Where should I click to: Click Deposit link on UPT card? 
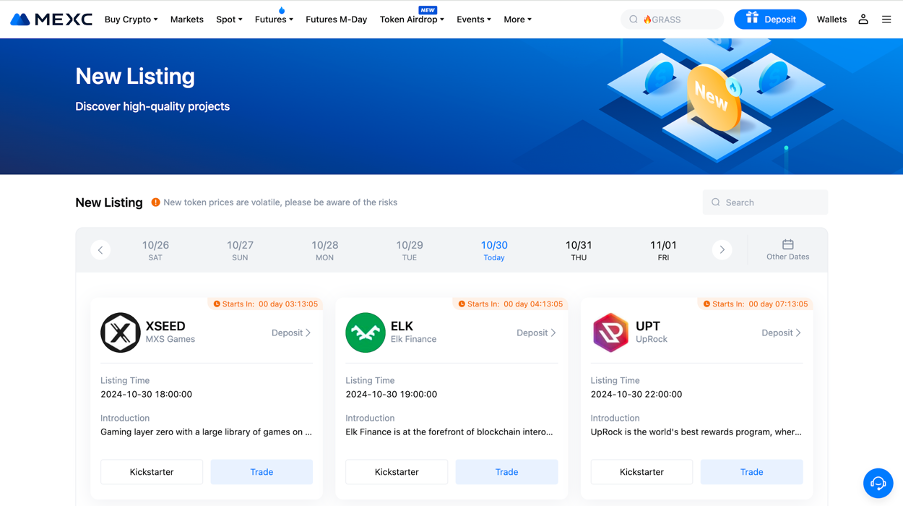pos(781,333)
